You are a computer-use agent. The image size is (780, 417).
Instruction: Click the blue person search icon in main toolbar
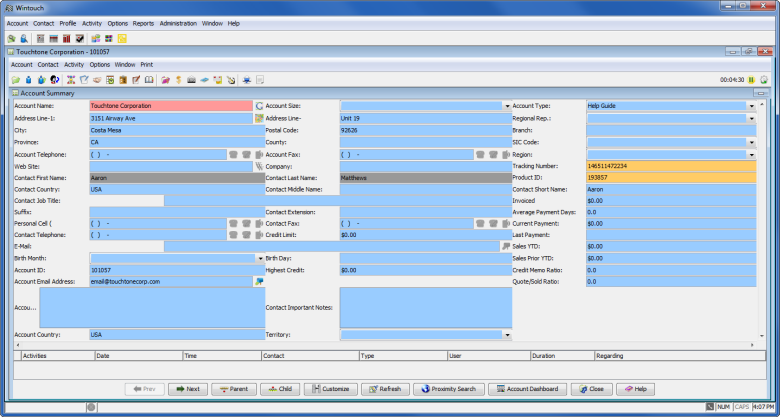tap(23, 38)
